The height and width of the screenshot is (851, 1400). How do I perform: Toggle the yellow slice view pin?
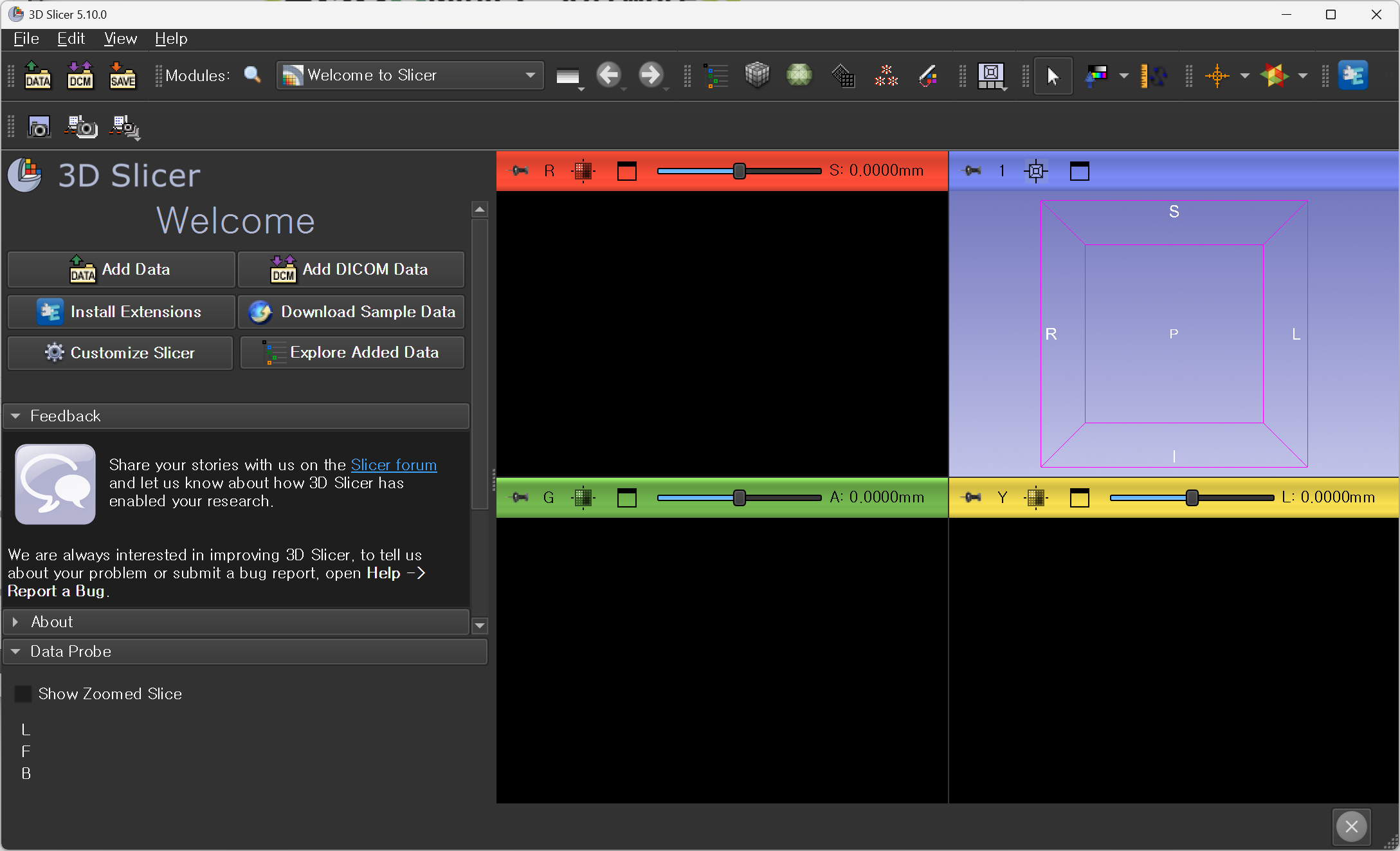tap(972, 497)
